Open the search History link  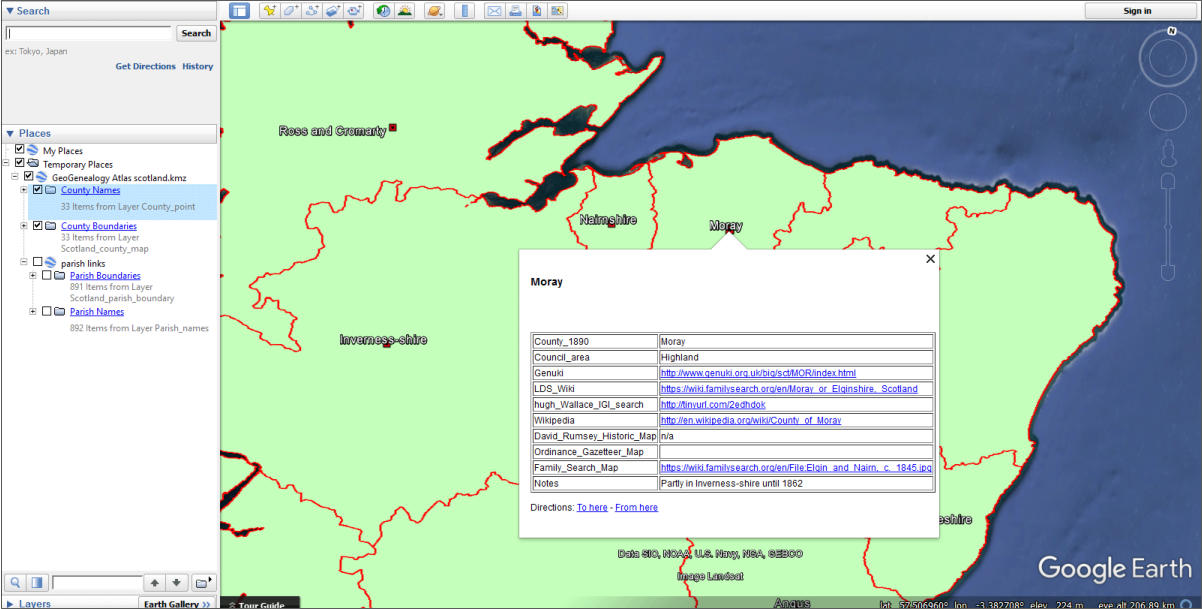coord(197,66)
